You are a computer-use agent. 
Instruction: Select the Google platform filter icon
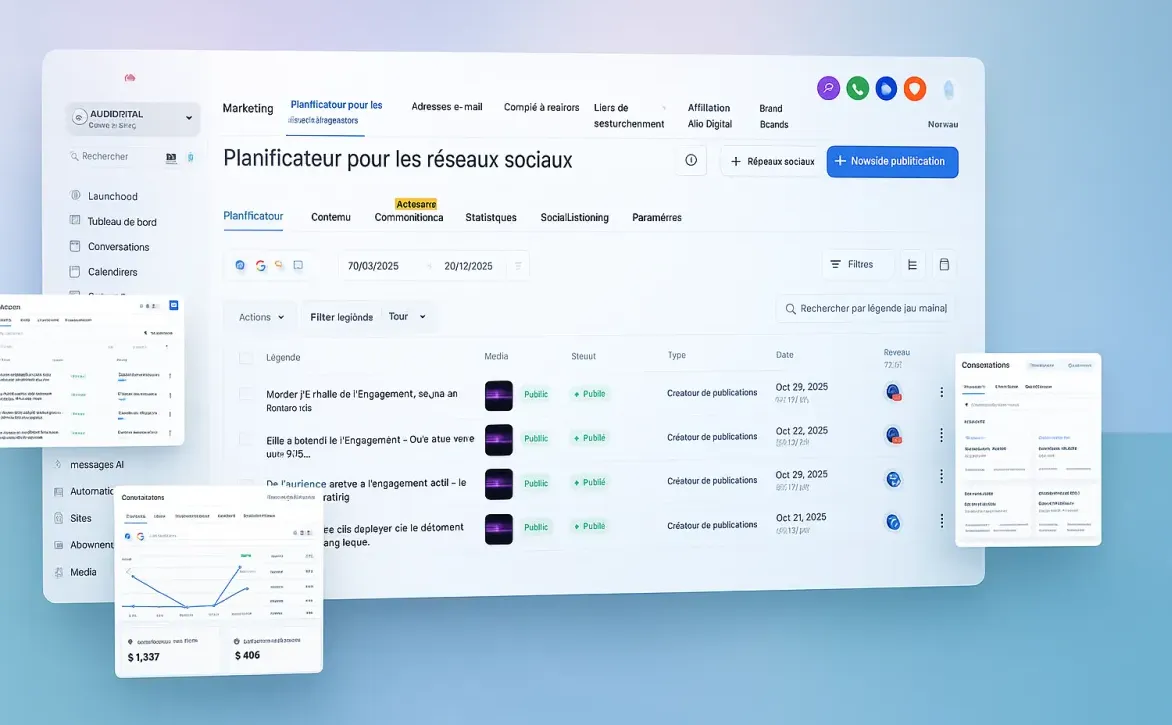[260, 265]
